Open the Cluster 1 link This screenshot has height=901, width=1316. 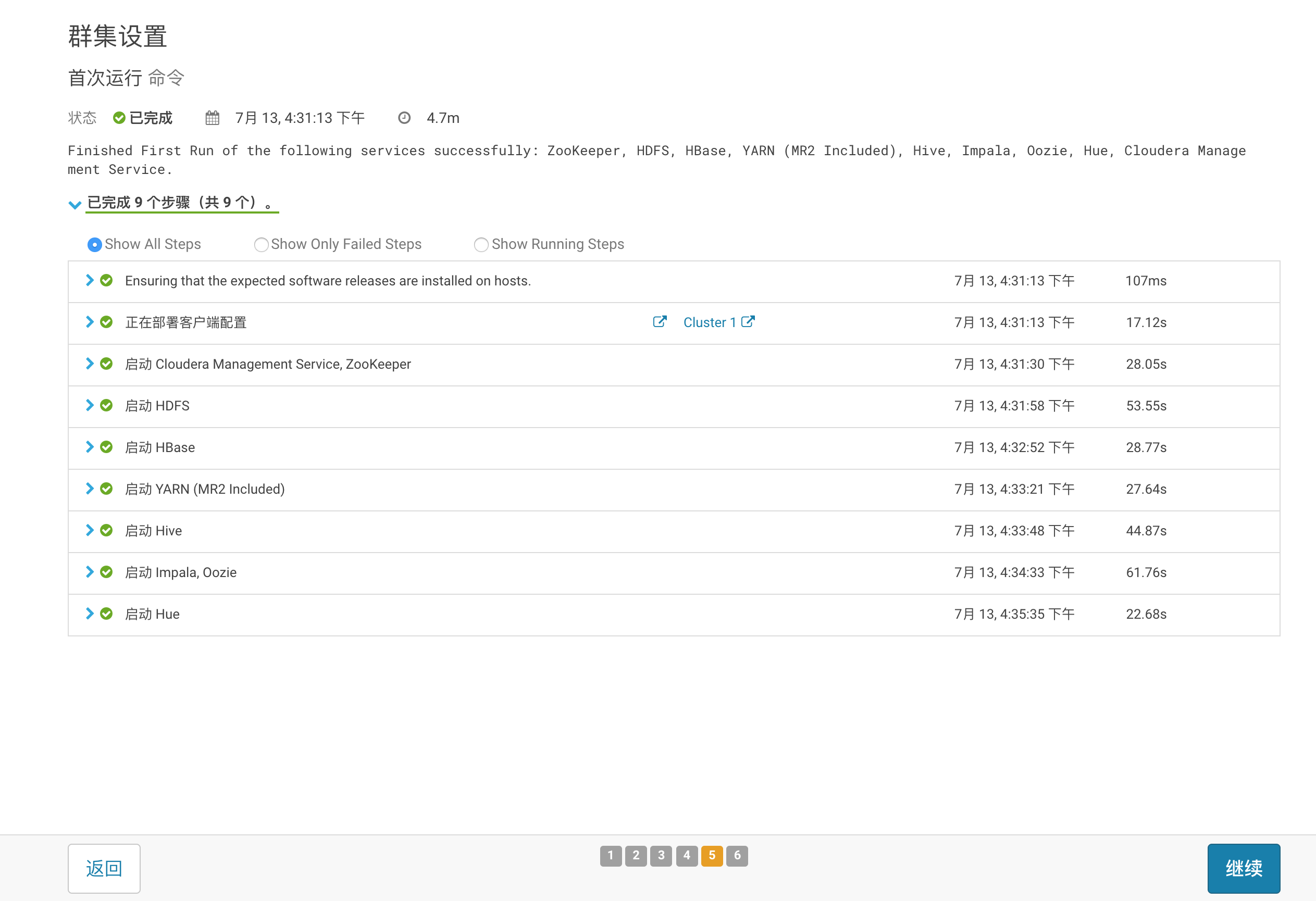click(709, 322)
